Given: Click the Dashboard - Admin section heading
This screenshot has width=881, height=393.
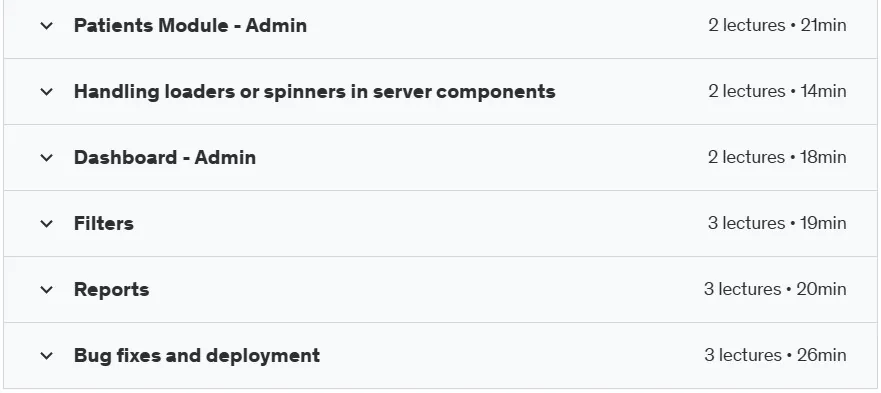Looking at the screenshot, I should (165, 157).
